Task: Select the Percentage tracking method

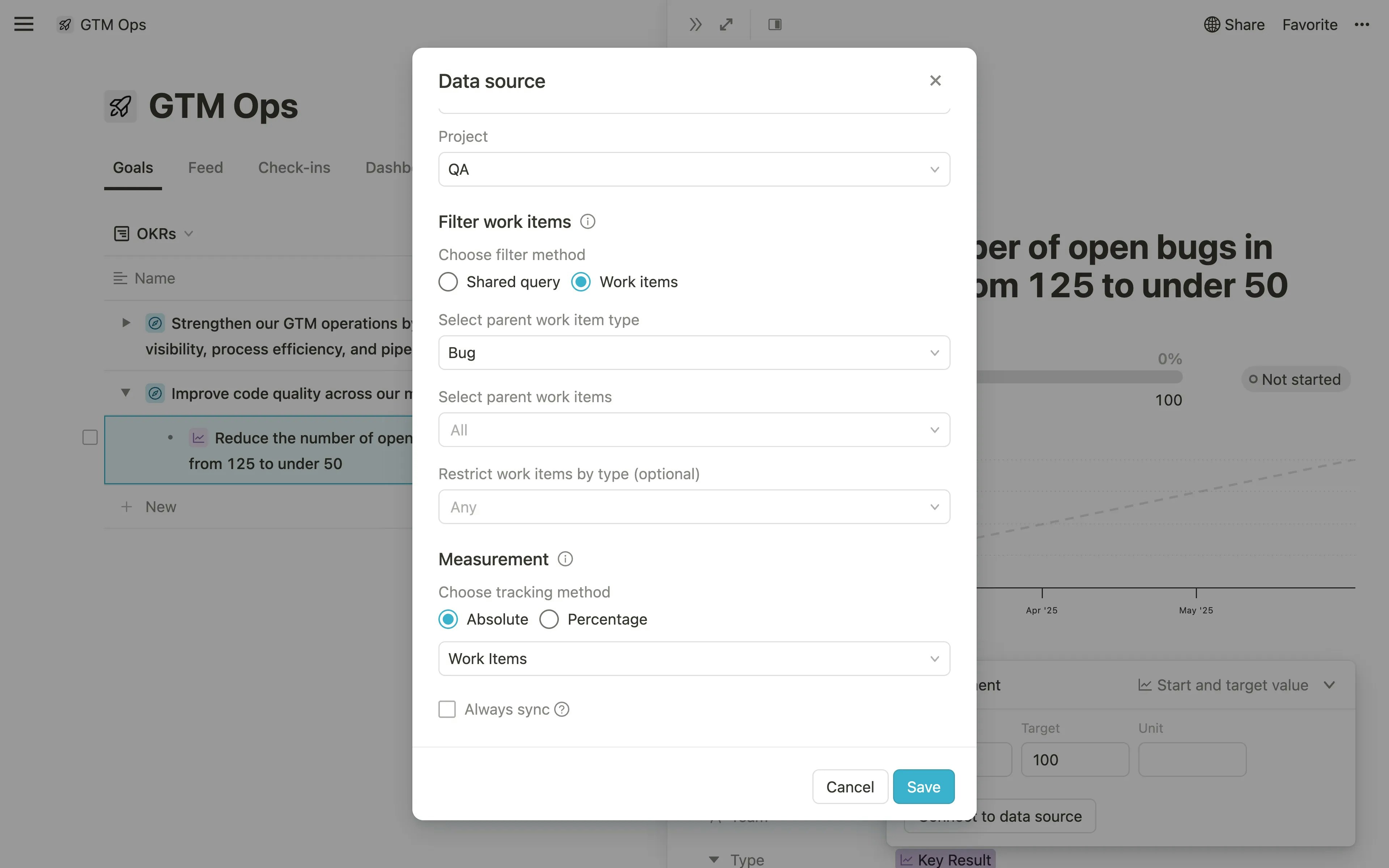Action: (x=549, y=619)
